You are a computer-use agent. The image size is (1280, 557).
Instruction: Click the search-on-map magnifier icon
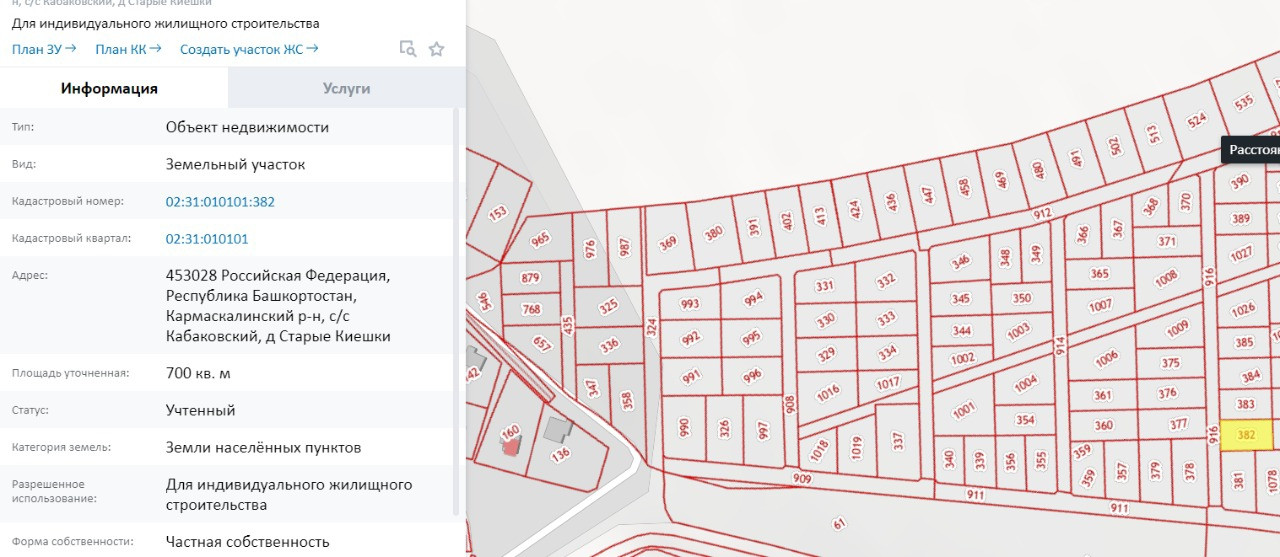[407, 48]
